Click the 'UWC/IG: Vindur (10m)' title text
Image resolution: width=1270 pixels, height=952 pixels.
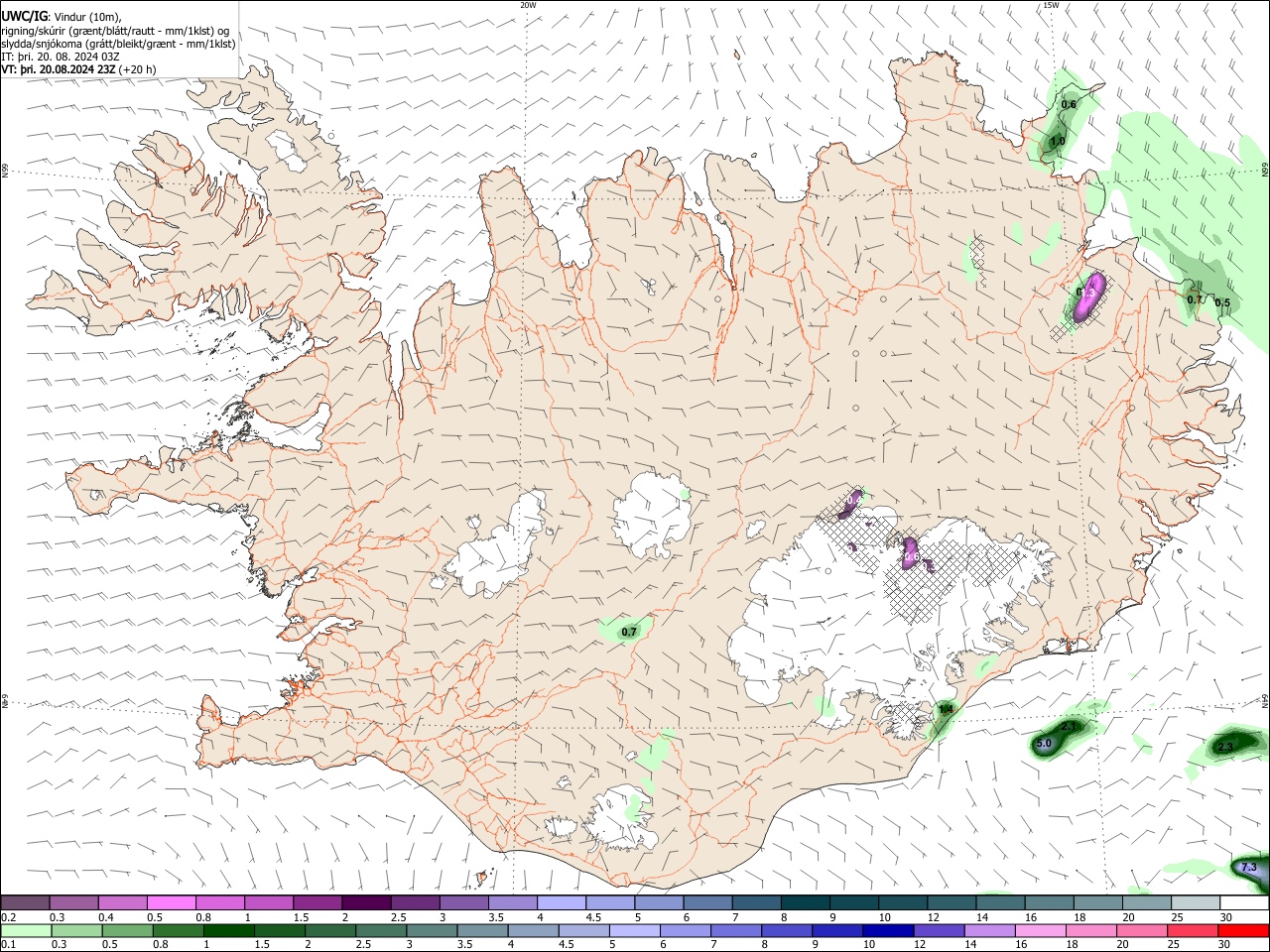tap(62, 17)
